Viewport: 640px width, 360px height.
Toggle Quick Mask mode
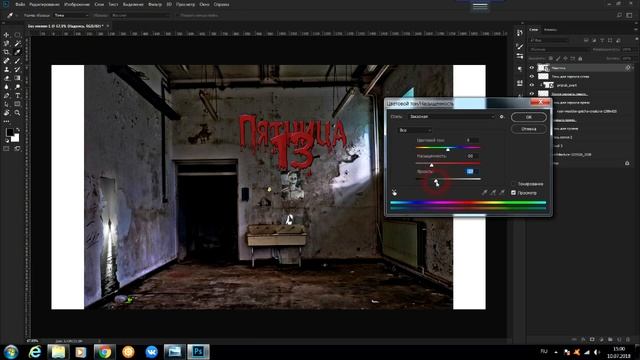pyautogui.click(x=7, y=149)
